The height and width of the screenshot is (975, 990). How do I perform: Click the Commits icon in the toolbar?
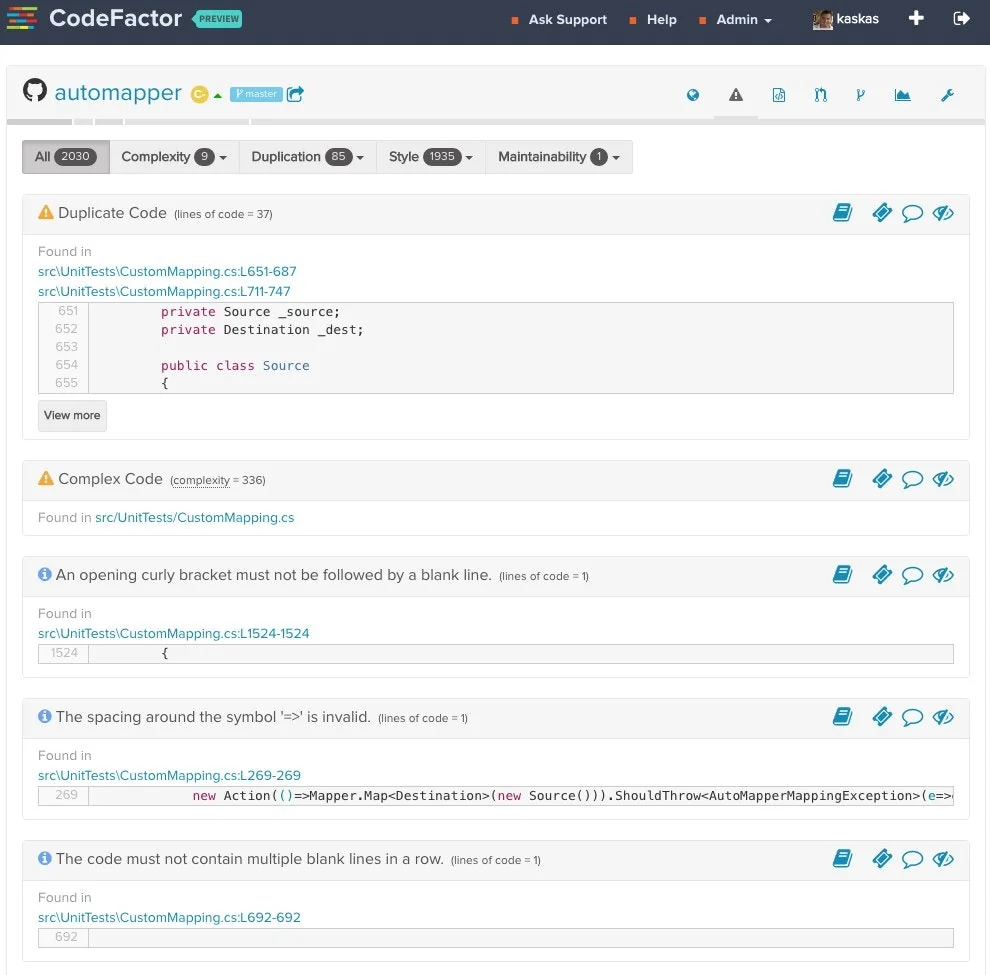pyautogui.click(x=820, y=95)
